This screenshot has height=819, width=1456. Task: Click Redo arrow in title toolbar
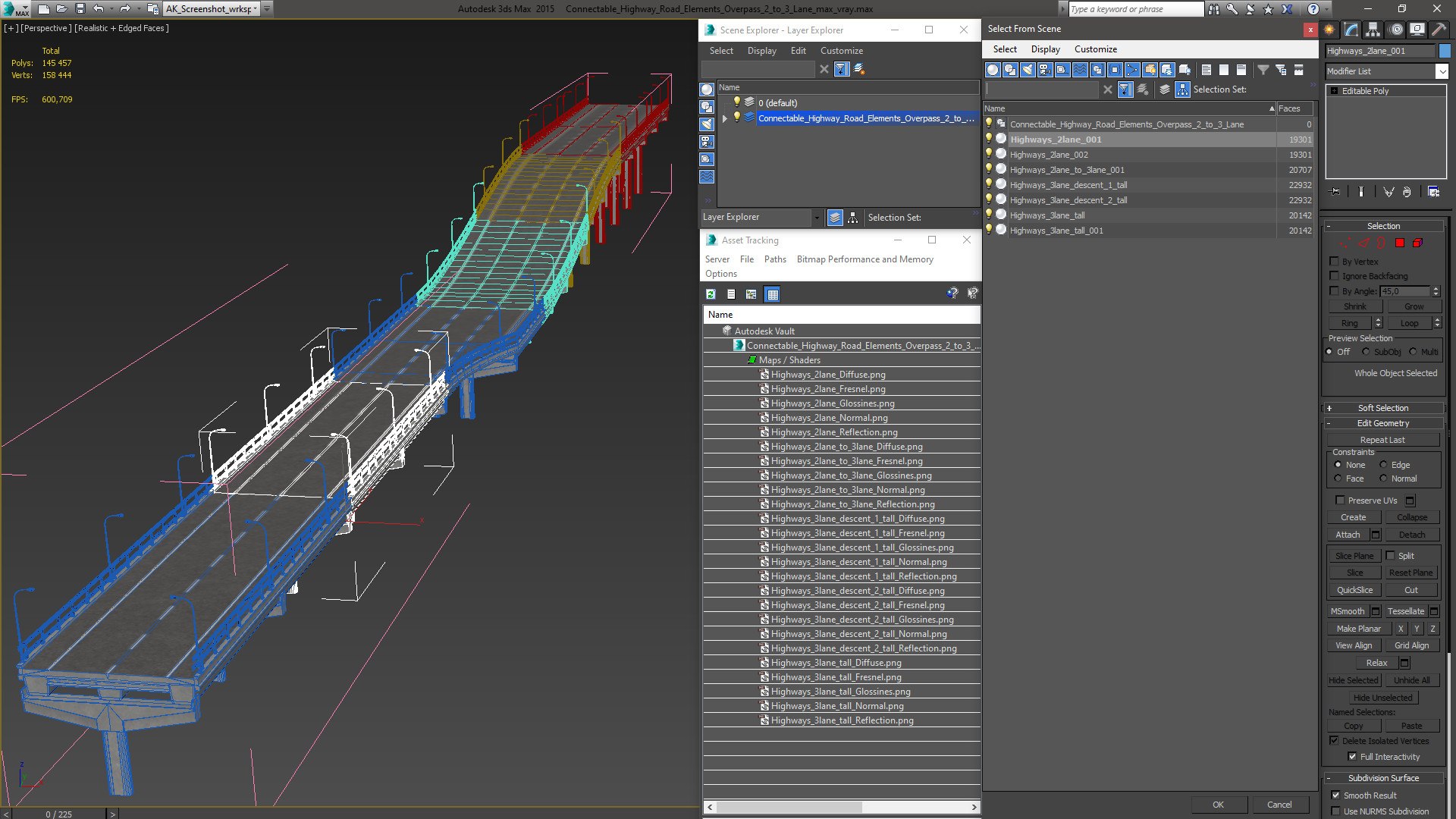125,9
